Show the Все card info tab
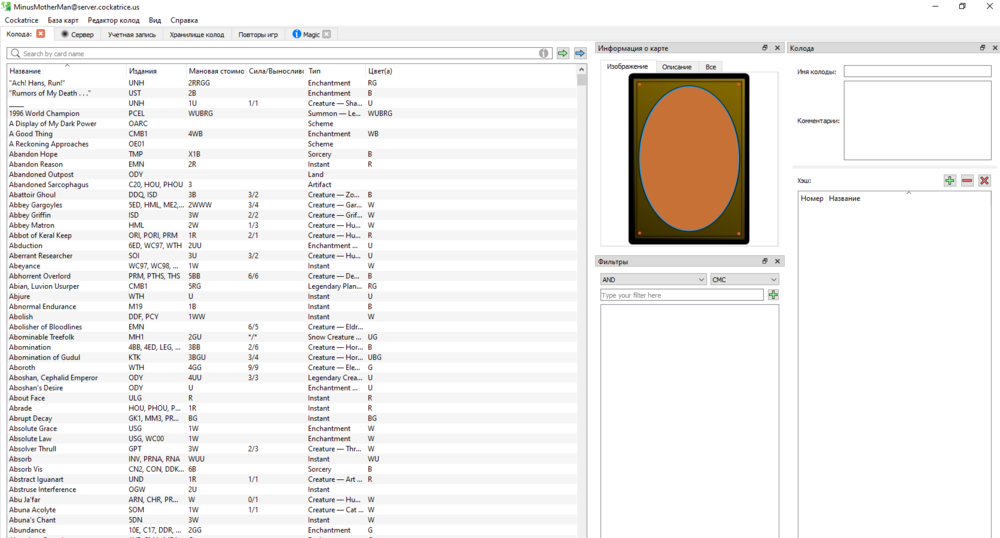Image resolution: width=1000 pixels, height=538 pixels. (x=710, y=67)
